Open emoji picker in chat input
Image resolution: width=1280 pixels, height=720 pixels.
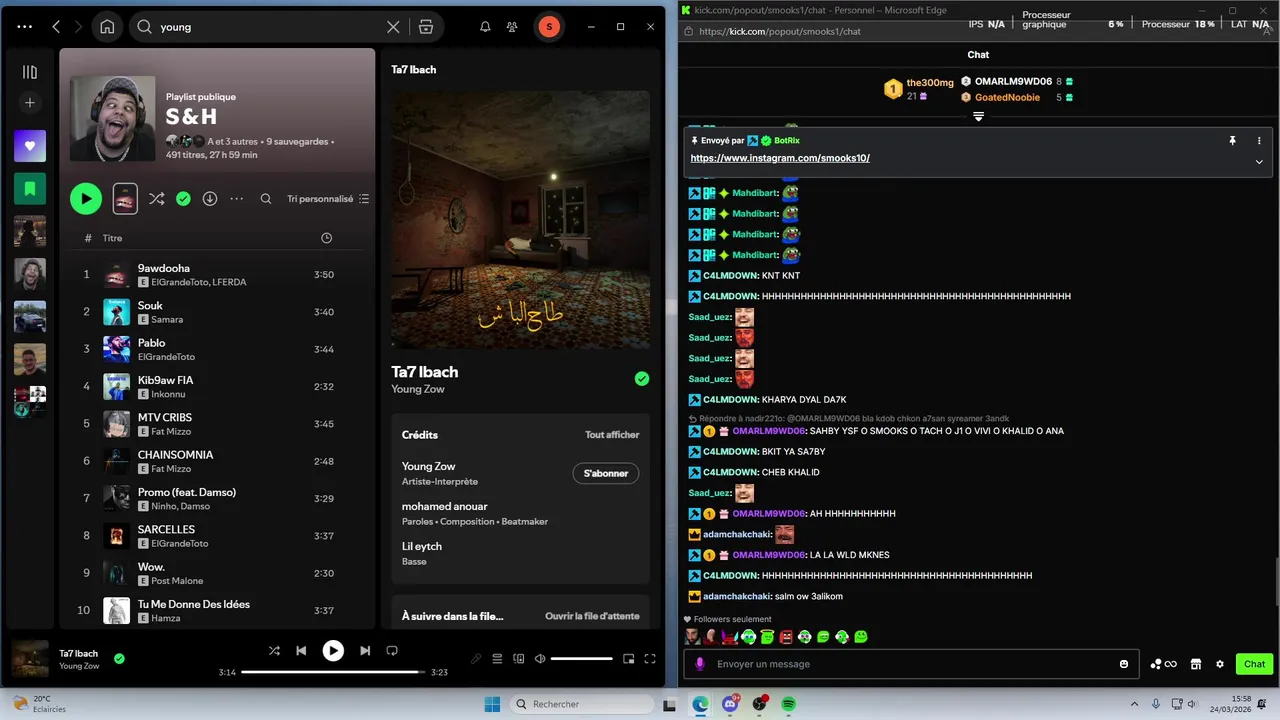click(x=1124, y=664)
